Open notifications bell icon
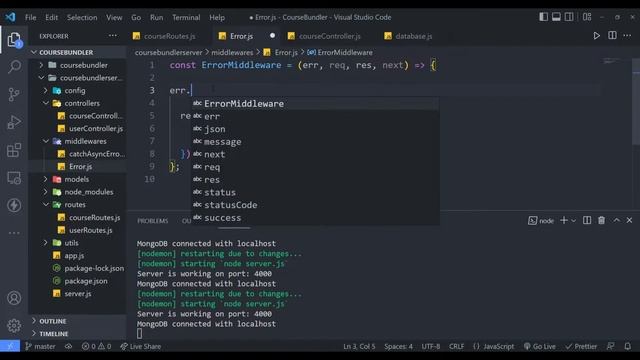The height and width of the screenshot is (360, 640). point(628,346)
